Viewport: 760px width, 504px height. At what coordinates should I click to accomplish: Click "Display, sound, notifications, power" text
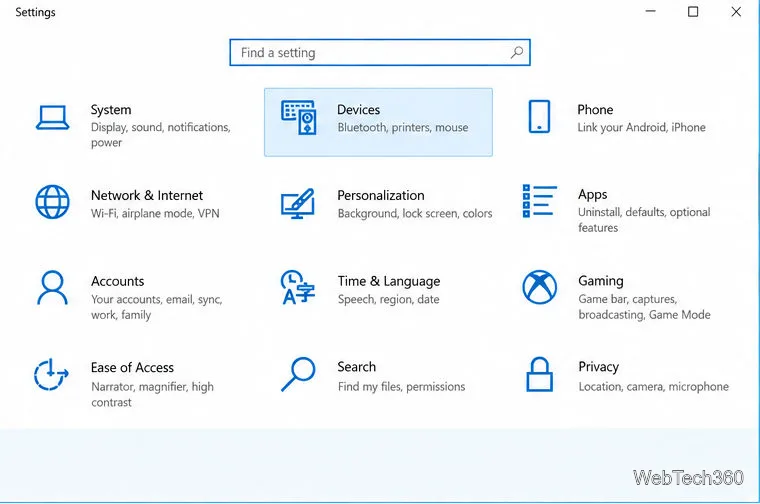click(161, 135)
